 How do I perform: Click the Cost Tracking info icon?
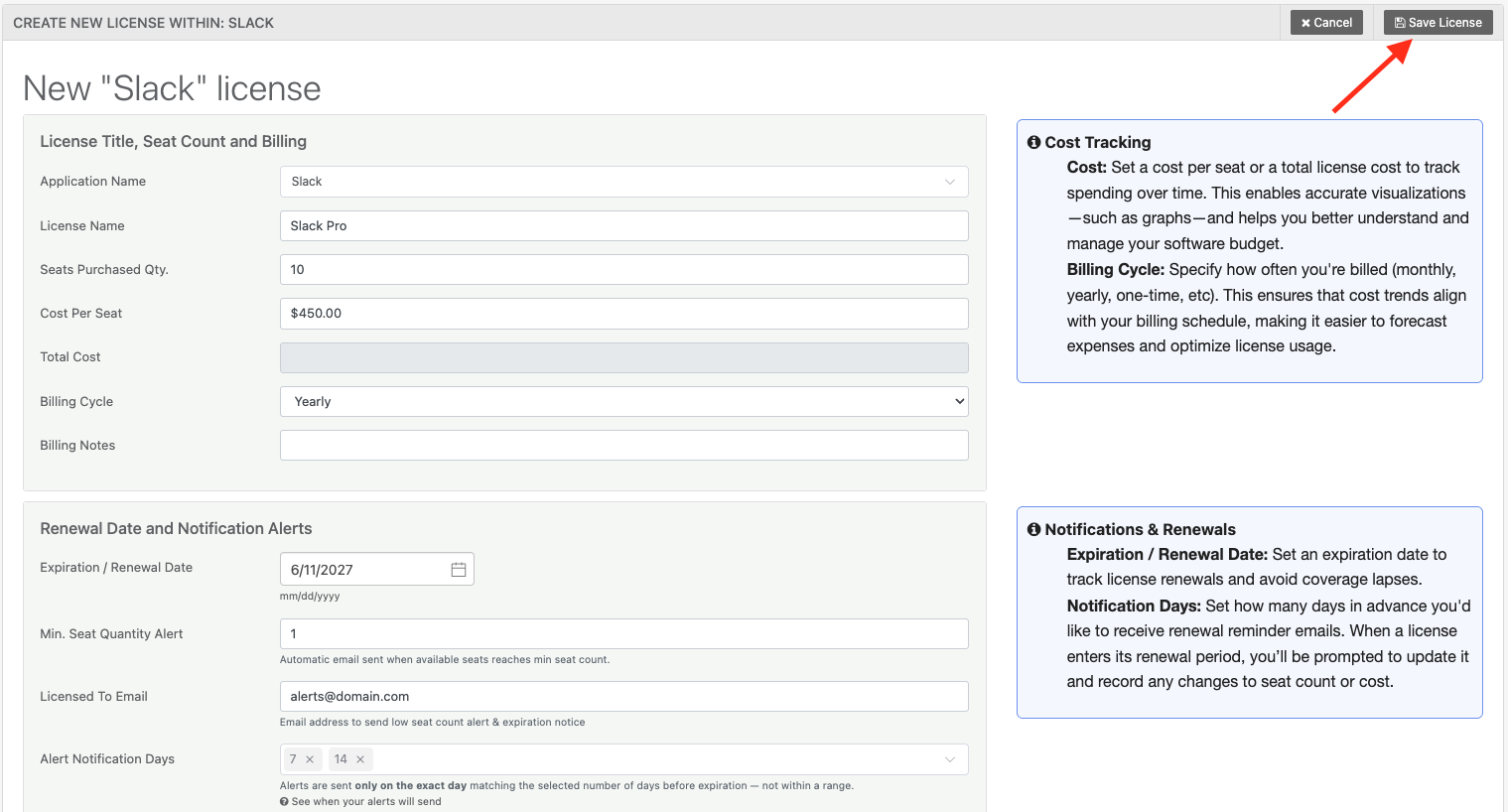click(1034, 142)
